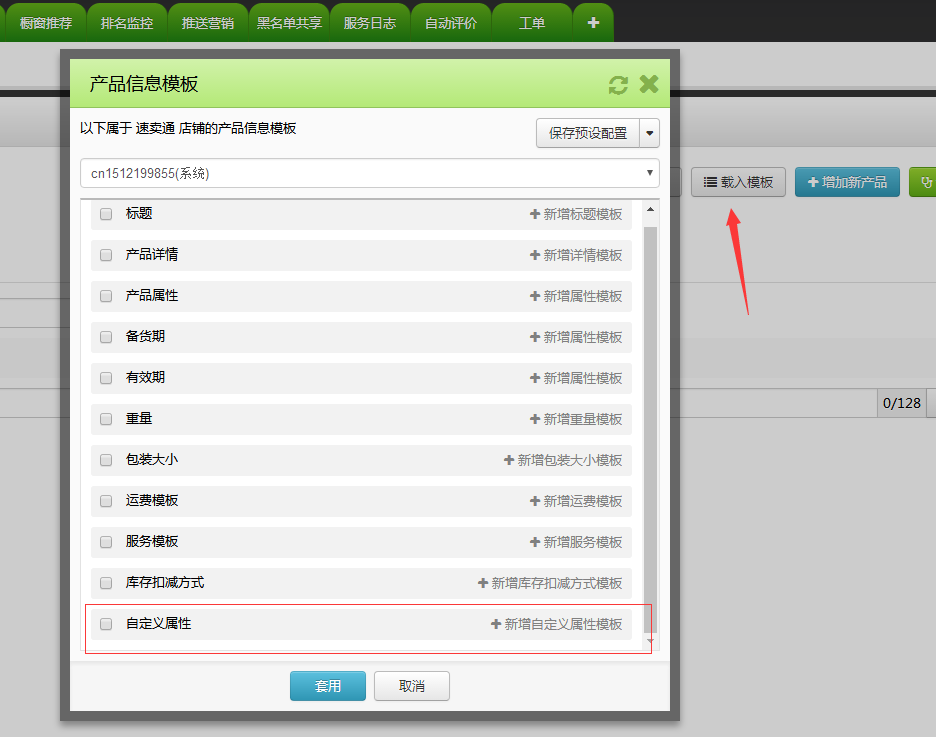Switch to 推送营销 tab
The height and width of the screenshot is (737, 936).
click(208, 23)
